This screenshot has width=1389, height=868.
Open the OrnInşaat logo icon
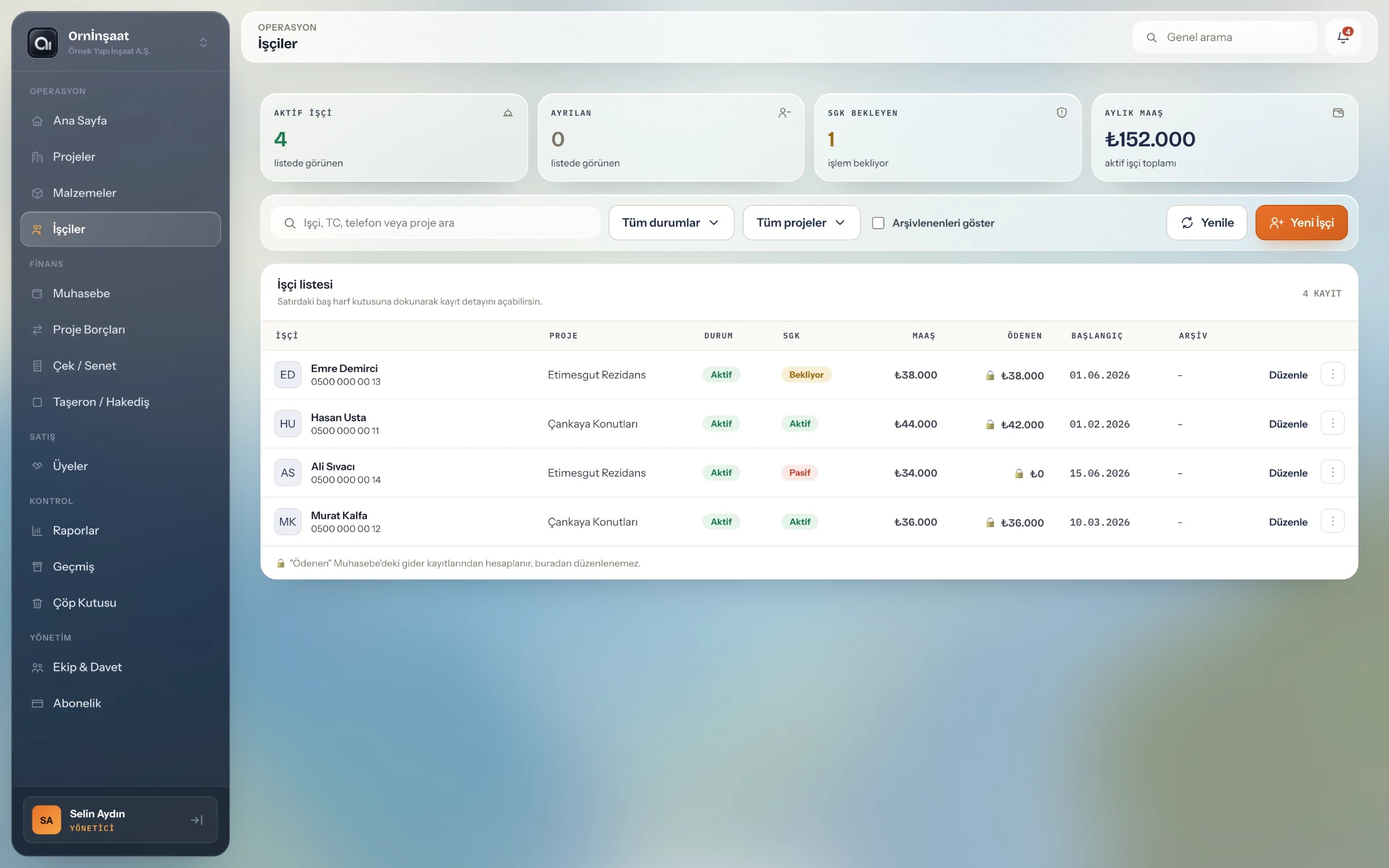pyautogui.click(x=43, y=43)
